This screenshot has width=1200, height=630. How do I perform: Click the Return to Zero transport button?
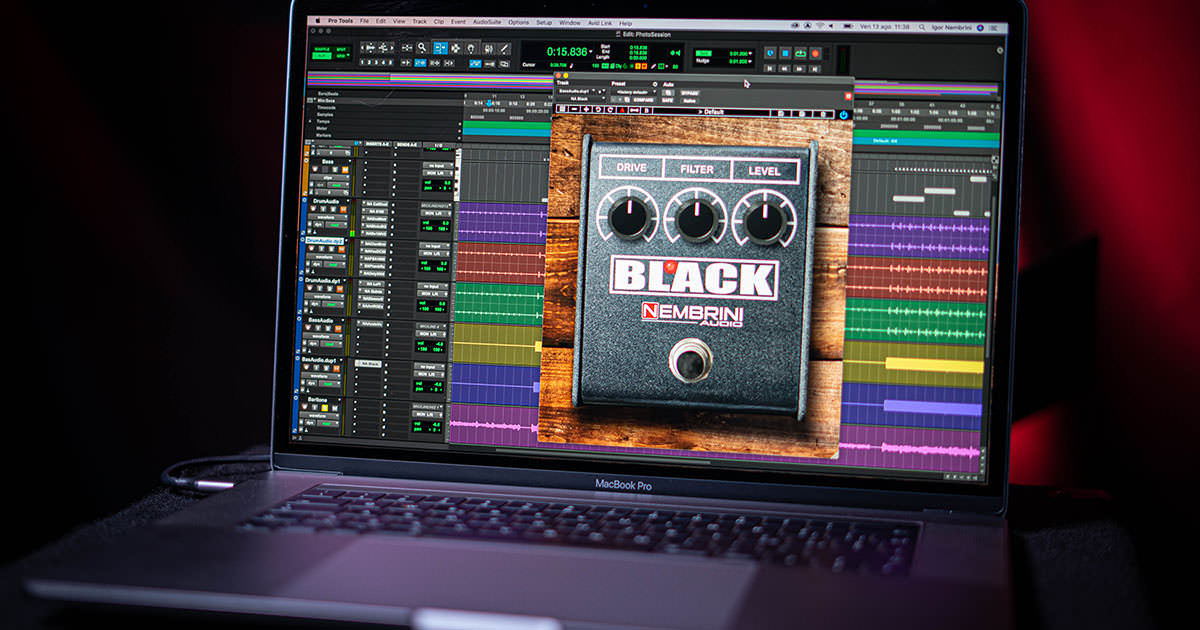pyautogui.click(x=769, y=69)
